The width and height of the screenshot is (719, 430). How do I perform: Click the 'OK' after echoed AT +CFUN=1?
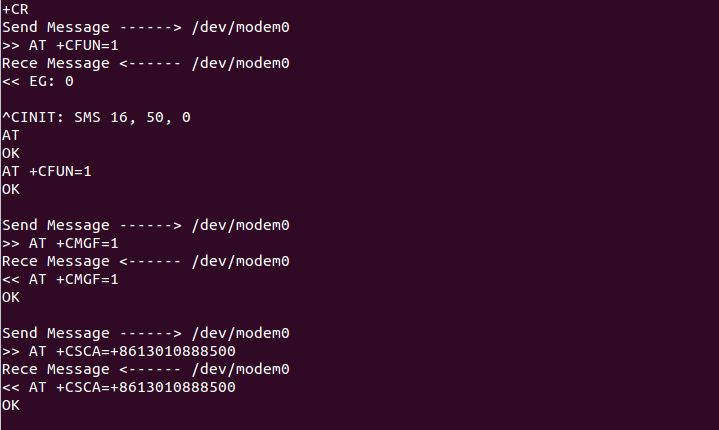(x=11, y=189)
